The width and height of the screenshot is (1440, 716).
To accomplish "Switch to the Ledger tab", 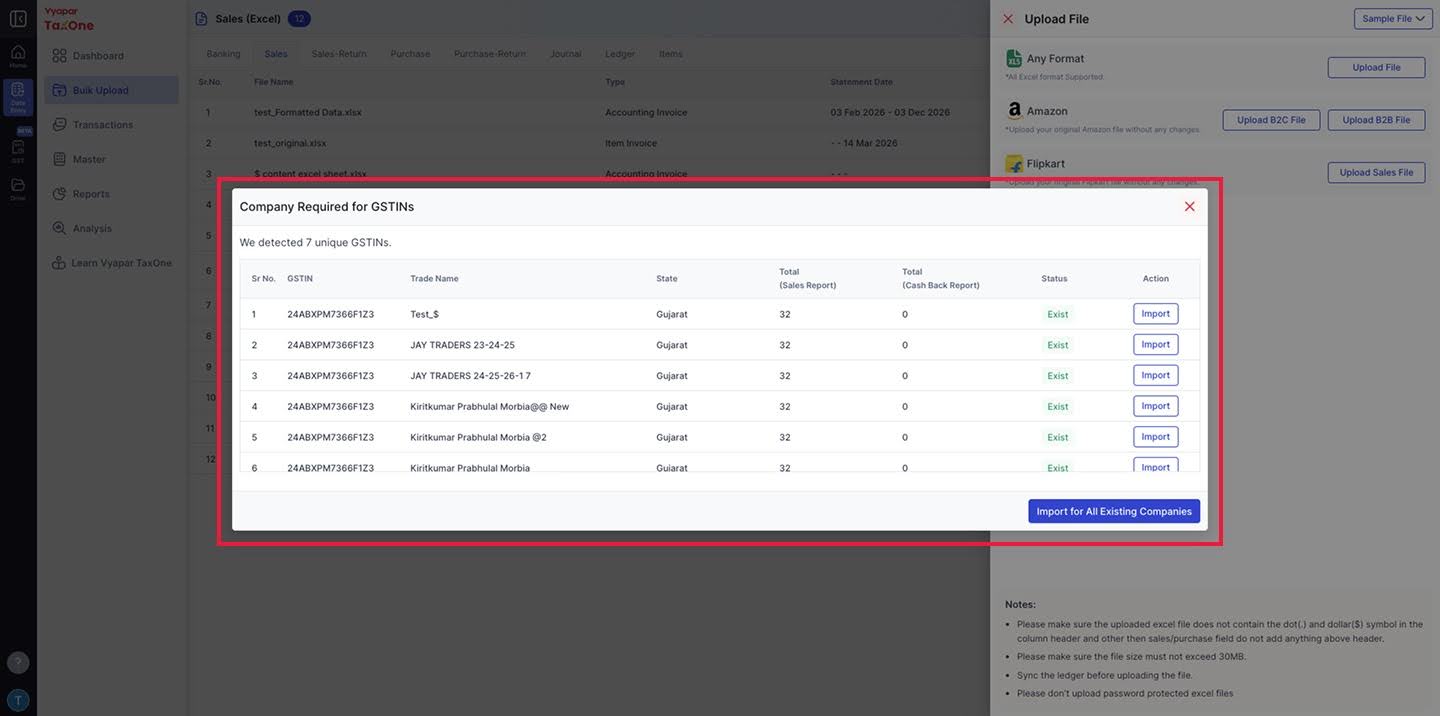I will 620,54.
